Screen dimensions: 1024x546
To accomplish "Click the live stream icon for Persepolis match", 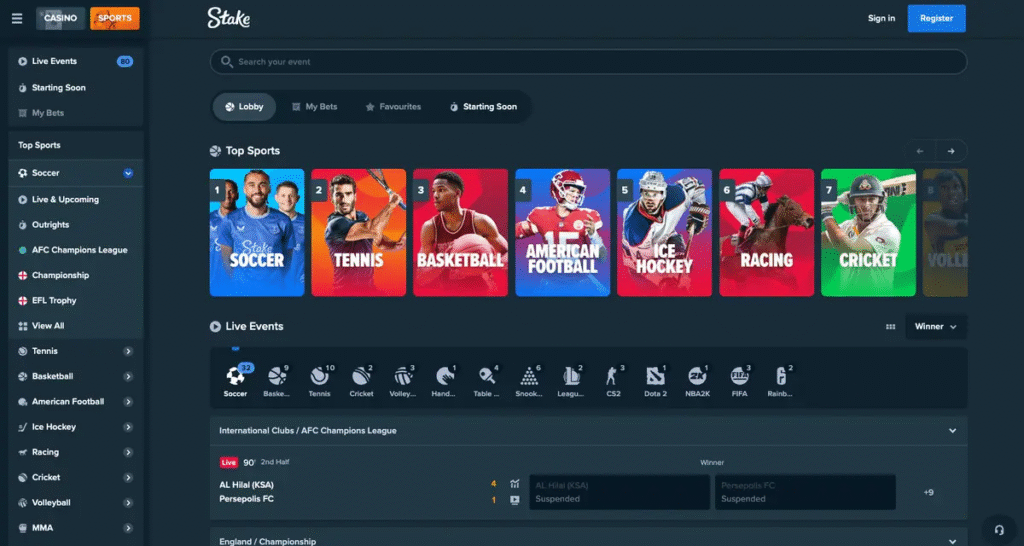I will [x=515, y=499].
